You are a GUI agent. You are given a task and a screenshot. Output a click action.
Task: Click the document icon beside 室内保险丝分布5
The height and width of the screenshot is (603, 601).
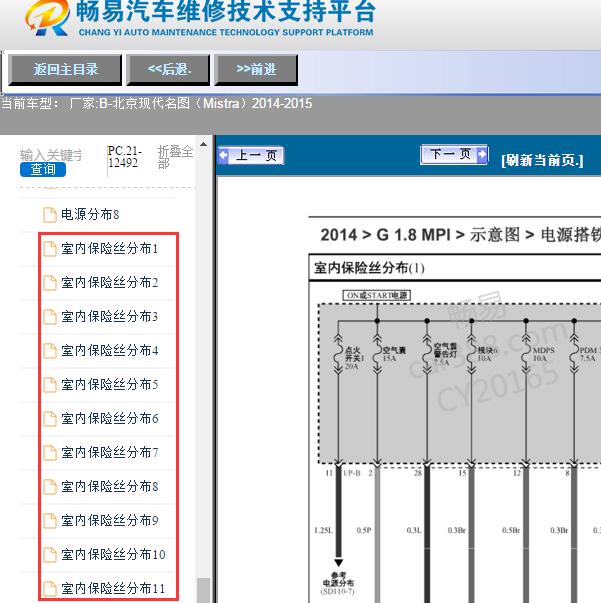point(50,385)
